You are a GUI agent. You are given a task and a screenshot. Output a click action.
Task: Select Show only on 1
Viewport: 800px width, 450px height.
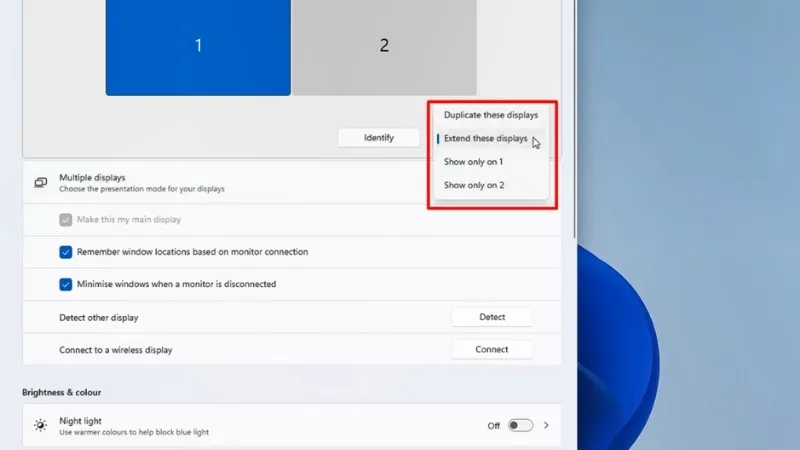(x=473, y=162)
